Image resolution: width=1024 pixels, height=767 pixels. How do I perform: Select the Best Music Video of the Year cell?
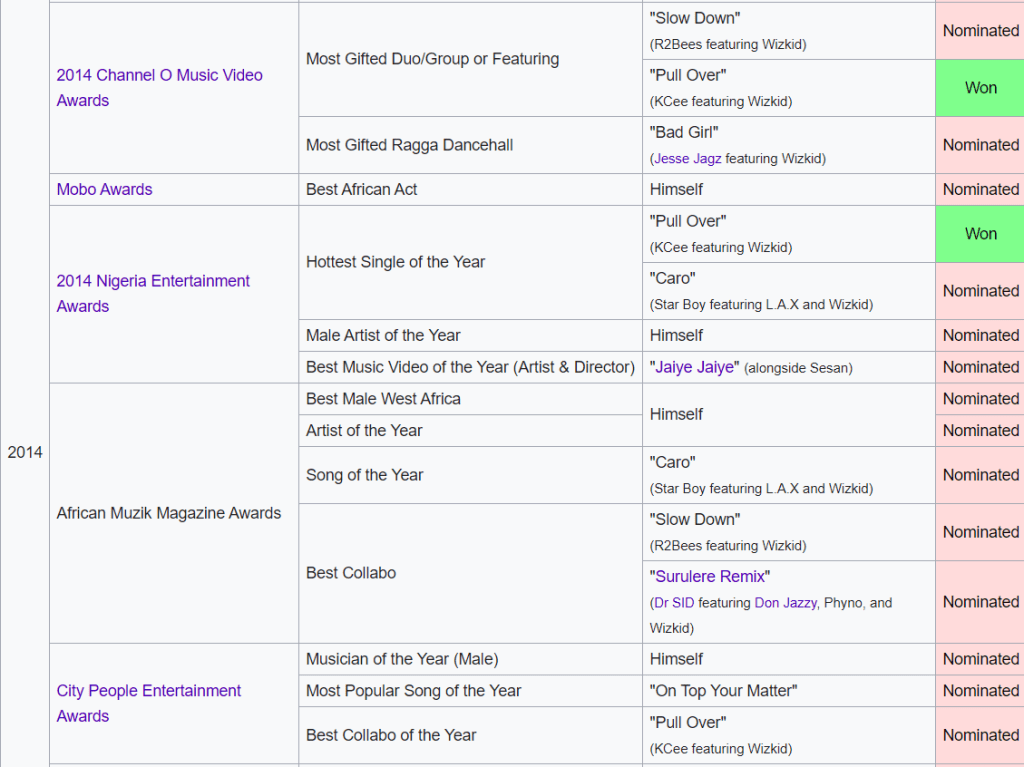click(x=470, y=367)
